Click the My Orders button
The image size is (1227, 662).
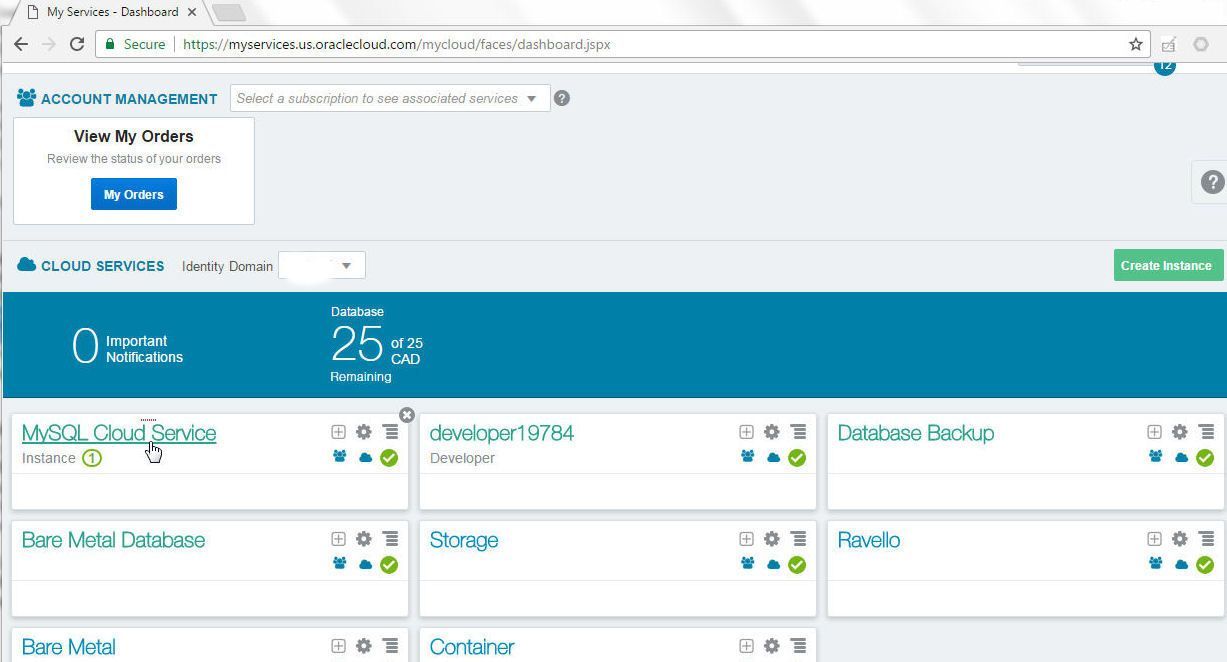(x=134, y=194)
